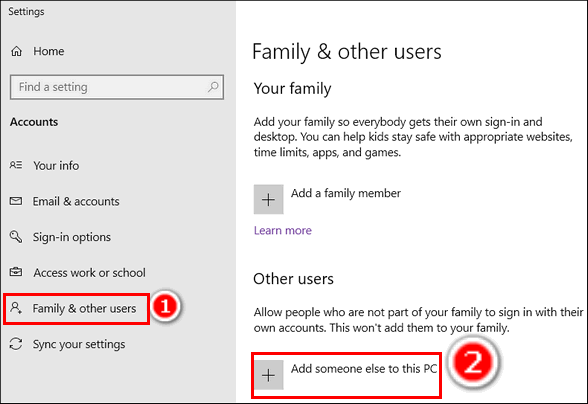Open Sync your settings
The width and height of the screenshot is (588, 404).
79,344
